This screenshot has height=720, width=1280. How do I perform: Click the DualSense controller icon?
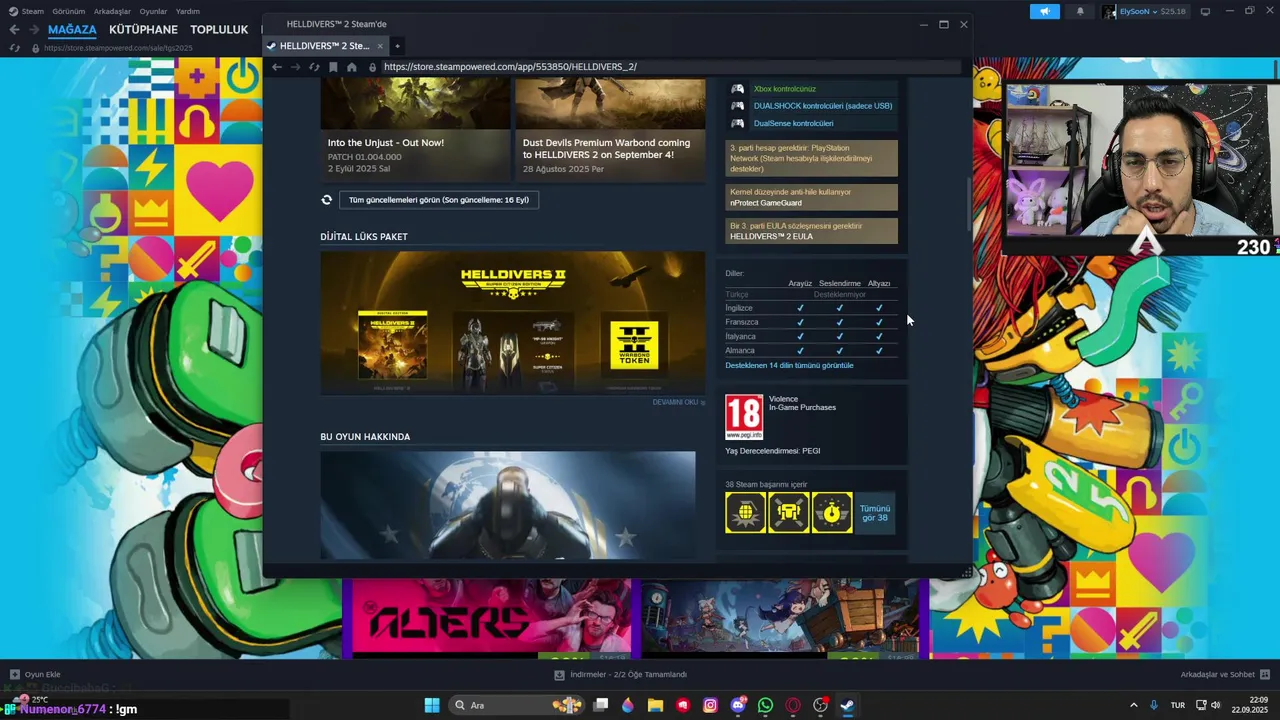click(x=737, y=123)
